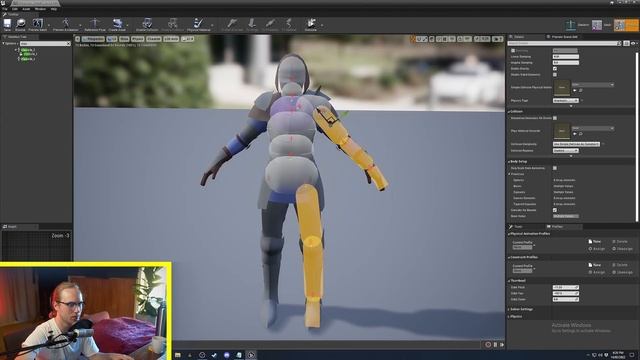Toggle the first Collision section checkbox
Viewport: 640px width, 360px height.
click(x=555, y=118)
